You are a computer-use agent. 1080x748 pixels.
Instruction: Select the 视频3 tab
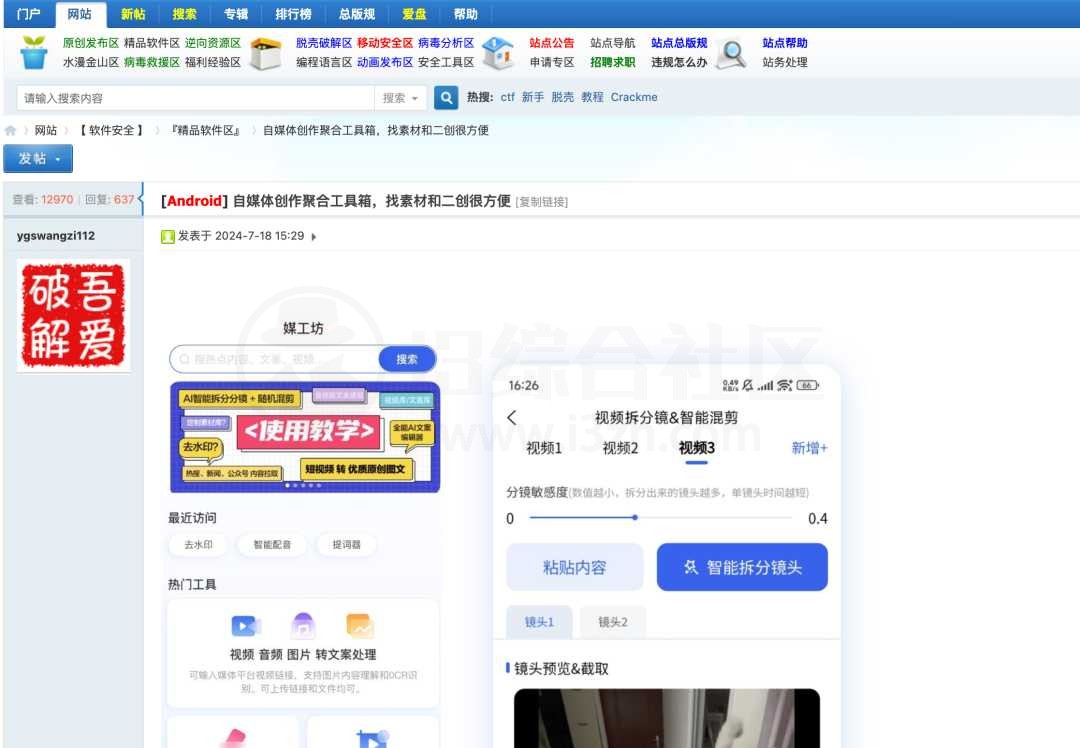tap(697, 448)
